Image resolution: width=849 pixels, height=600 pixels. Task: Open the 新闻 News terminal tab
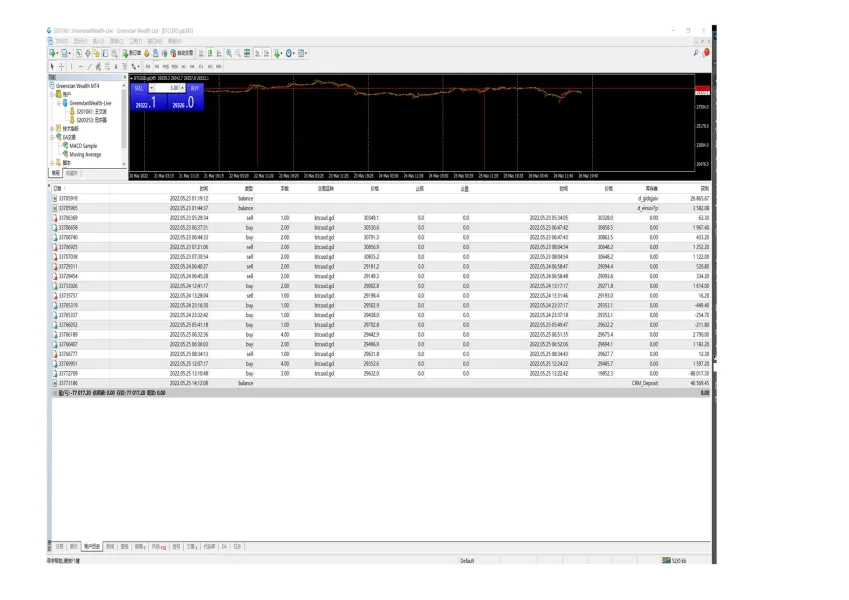[110, 546]
